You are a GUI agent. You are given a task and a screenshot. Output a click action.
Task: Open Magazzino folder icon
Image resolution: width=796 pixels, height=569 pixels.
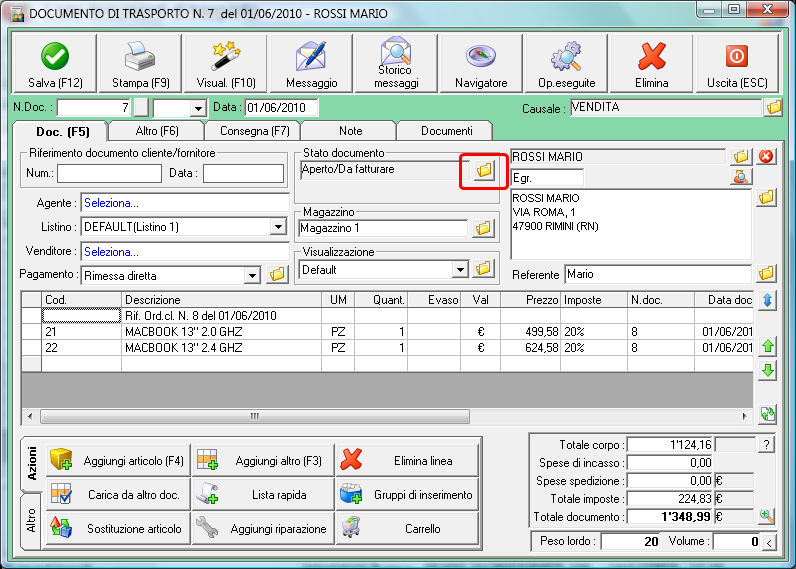point(484,228)
